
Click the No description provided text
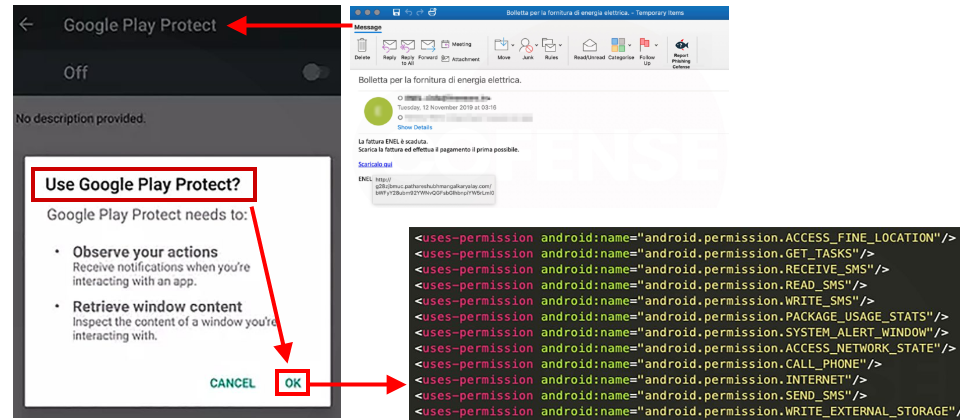click(x=80, y=118)
